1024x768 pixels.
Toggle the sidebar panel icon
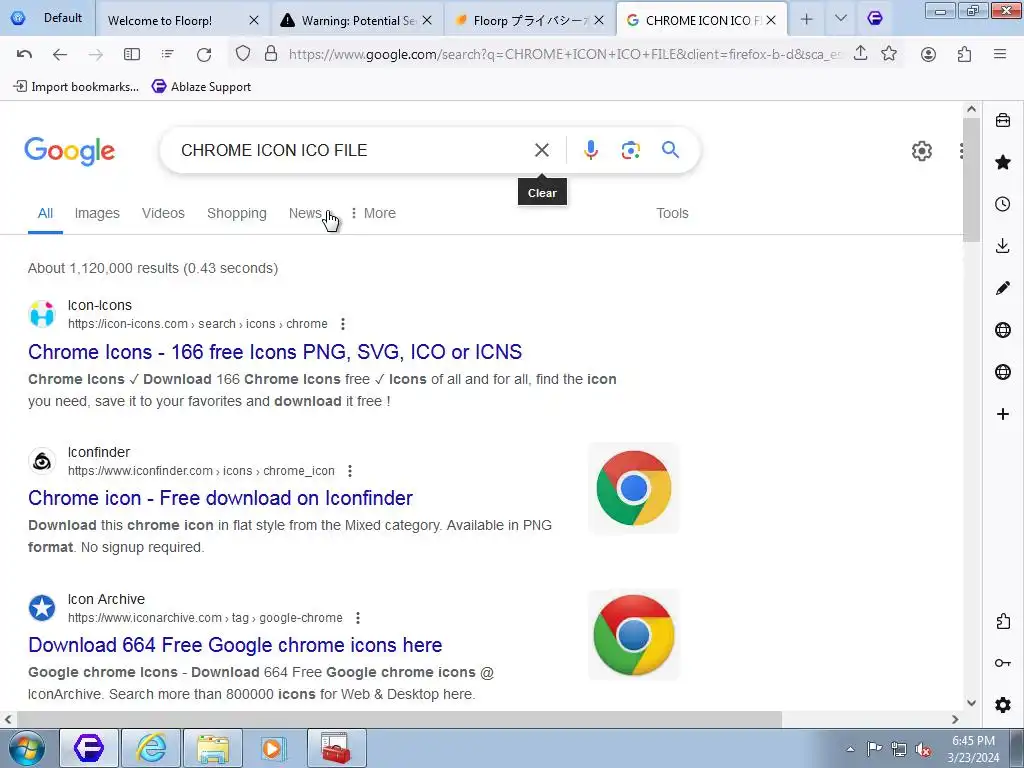click(132, 54)
